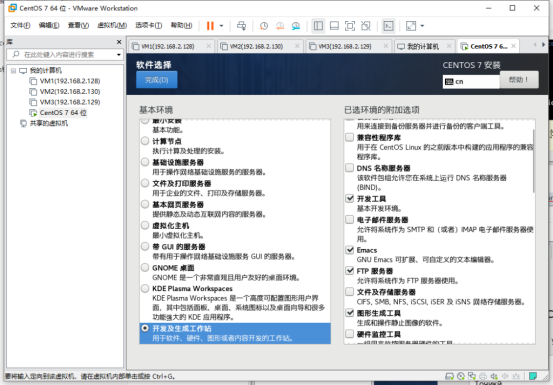Select VM1(192.168.2.128) in the library tree
The height and width of the screenshot is (385, 553).
(x=70, y=81)
